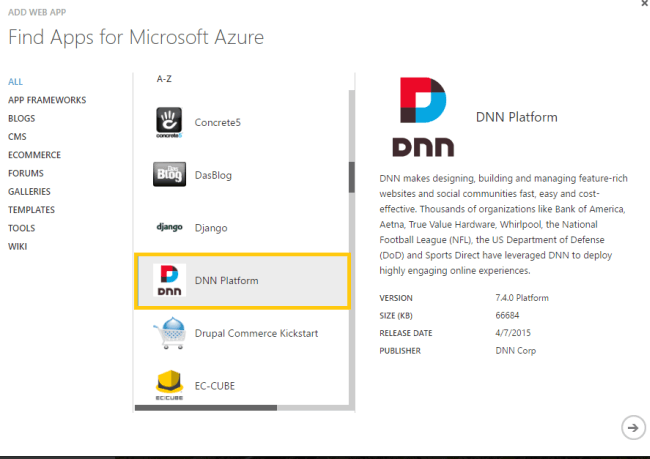Click the DNN Platform title in details pane
This screenshot has height=459, width=650.
pyautogui.click(x=517, y=117)
